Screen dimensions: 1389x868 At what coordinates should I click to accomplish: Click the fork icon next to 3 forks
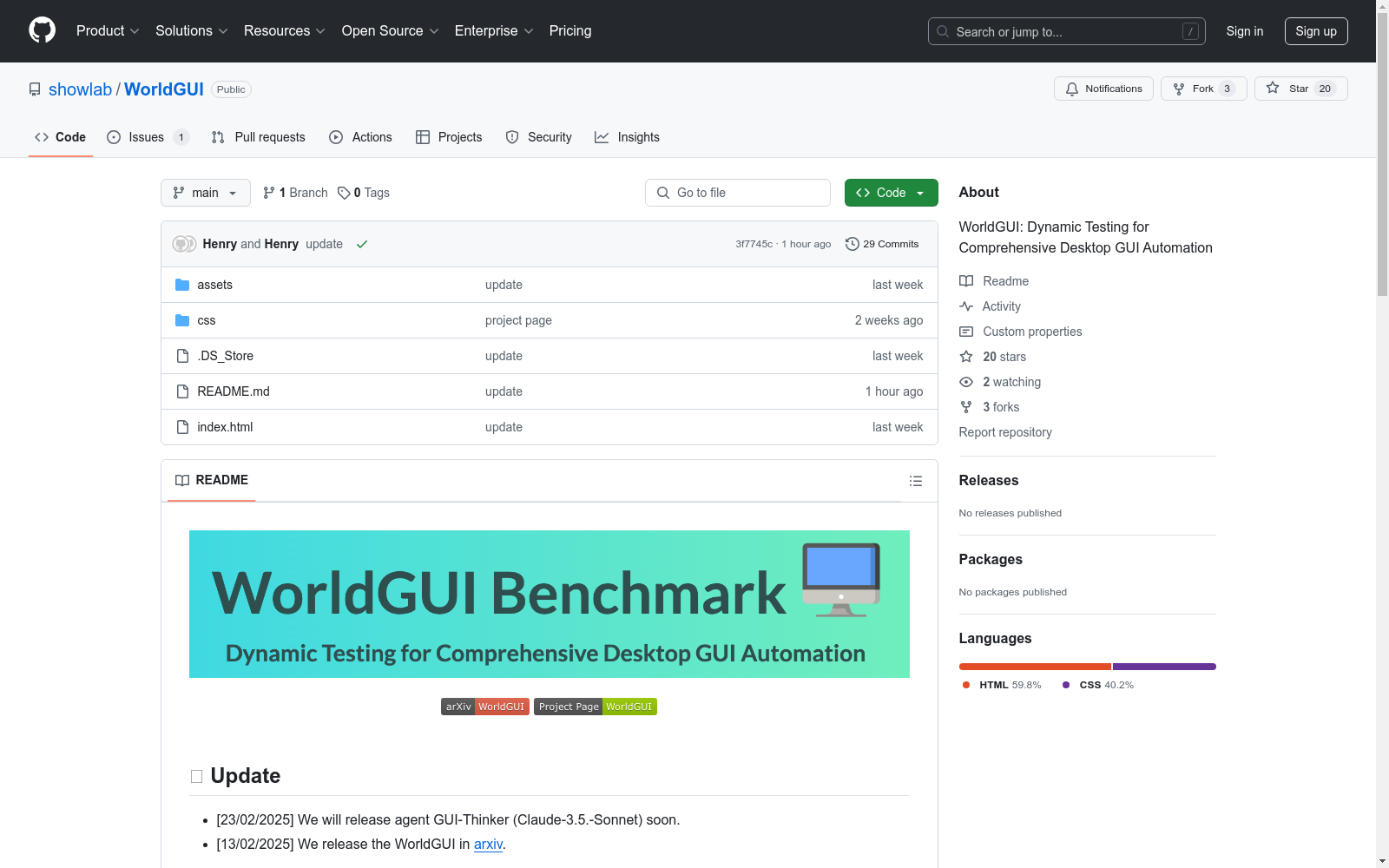966,407
